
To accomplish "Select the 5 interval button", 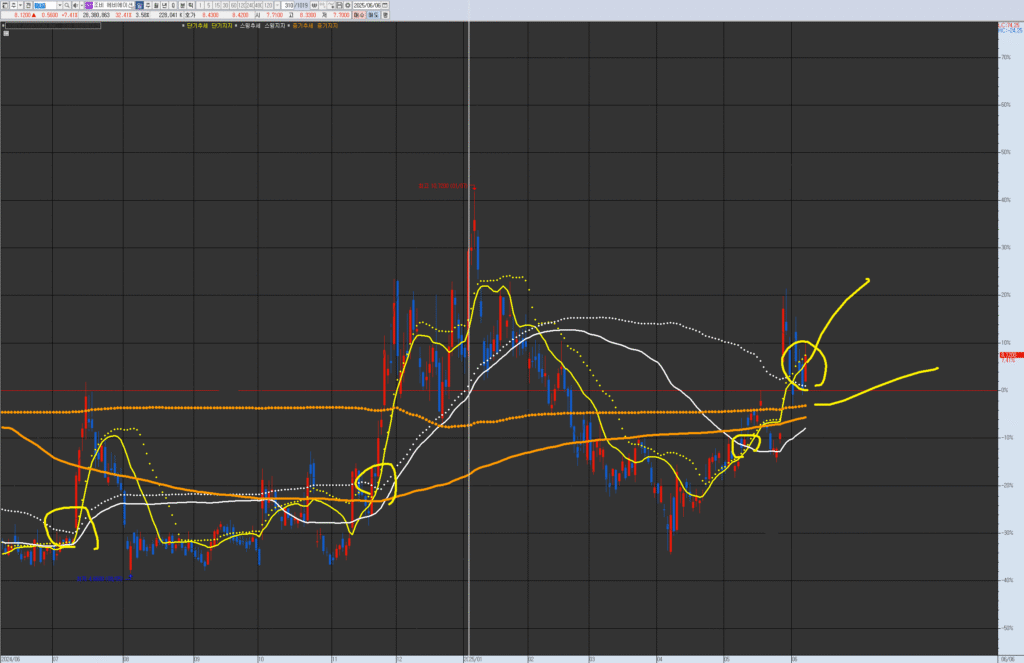I will 208,5.
